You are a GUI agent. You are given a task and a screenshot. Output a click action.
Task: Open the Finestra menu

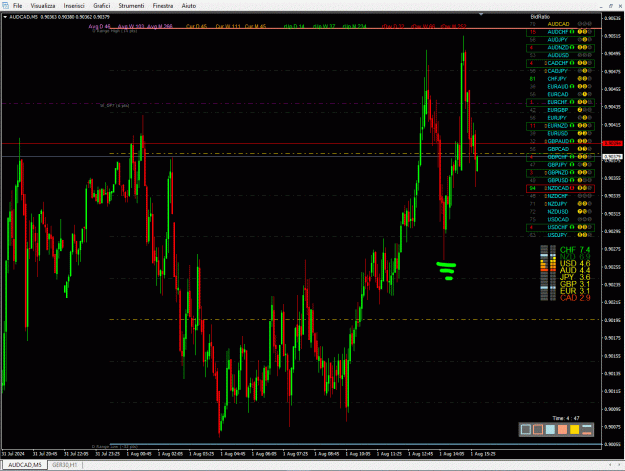coord(163,6)
